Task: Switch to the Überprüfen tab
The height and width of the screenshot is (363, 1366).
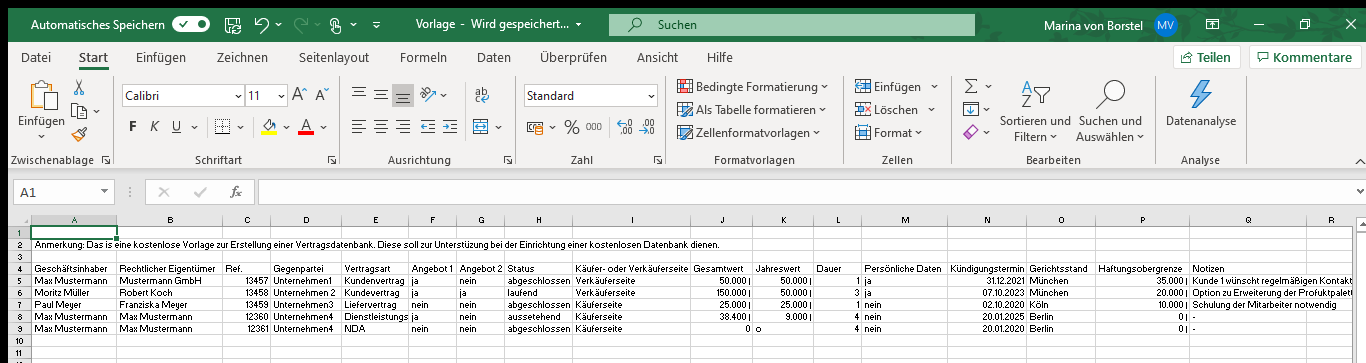Action: (573, 57)
